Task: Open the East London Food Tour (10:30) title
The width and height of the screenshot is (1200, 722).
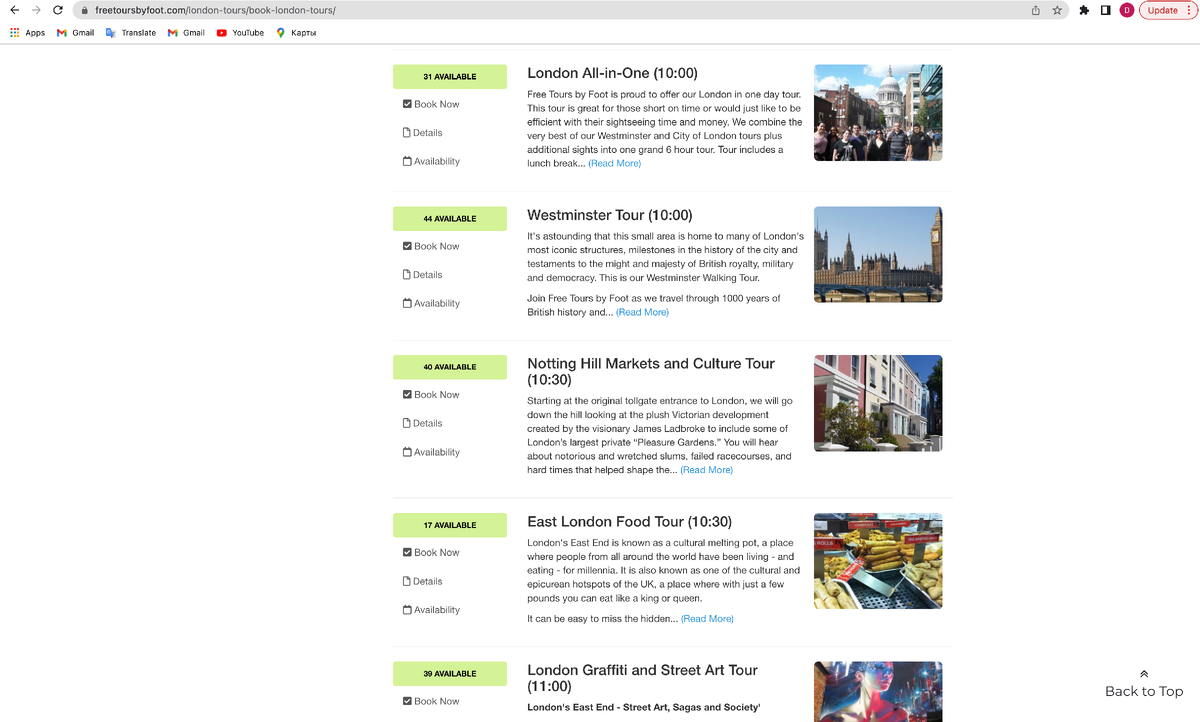Action: point(629,522)
